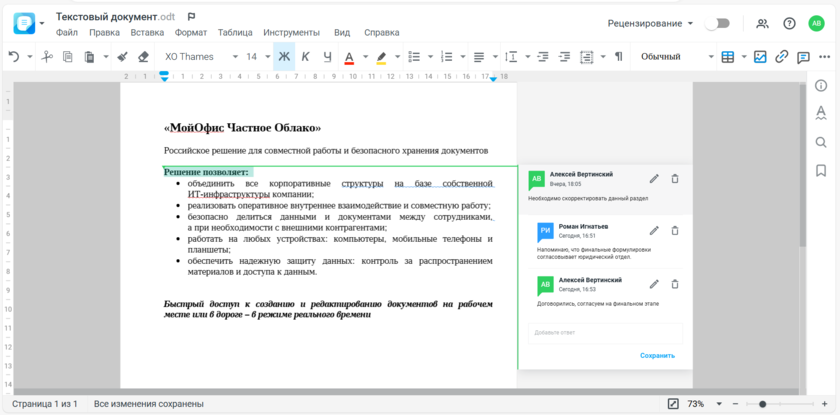
Task: Open the sharing access people icon
Action: pyautogui.click(x=763, y=23)
